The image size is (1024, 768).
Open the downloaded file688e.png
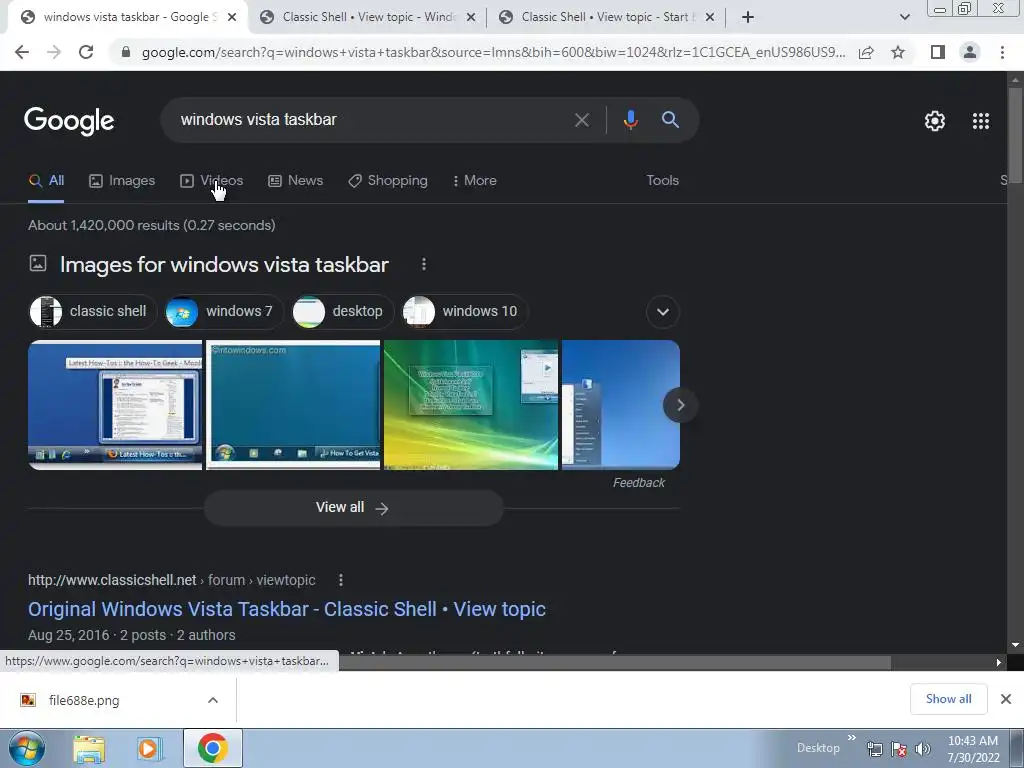click(x=84, y=700)
